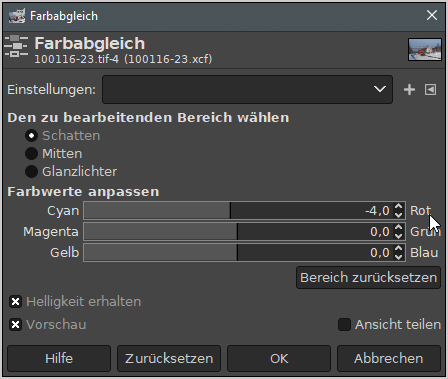The height and width of the screenshot is (379, 448).
Task: Decrease Gelb-Blau value with down arrow
Action: pyautogui.click(x=399, y=256)
